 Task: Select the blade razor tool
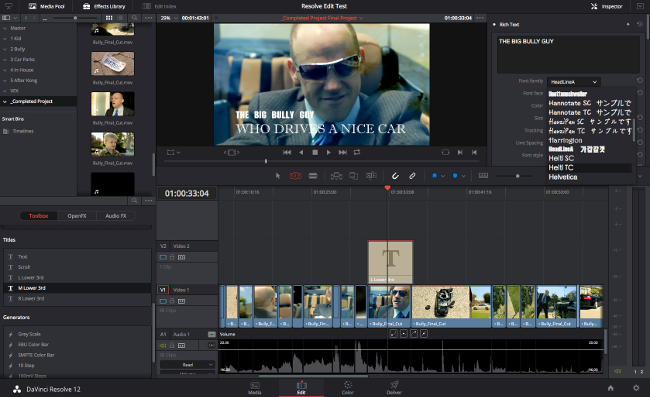tap(313, 176)
